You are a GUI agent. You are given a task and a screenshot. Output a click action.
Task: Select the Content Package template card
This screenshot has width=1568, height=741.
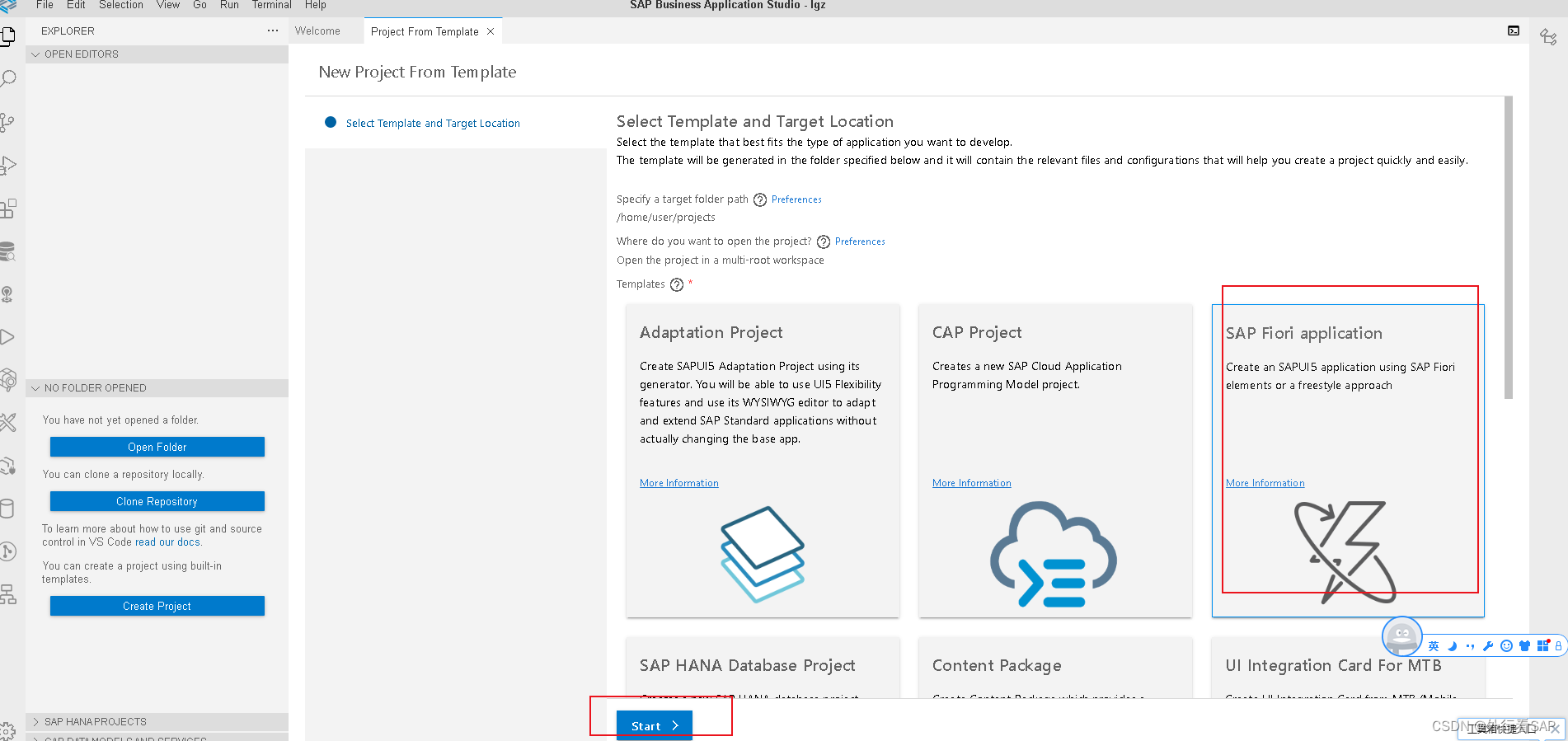tap(1055, 668)
